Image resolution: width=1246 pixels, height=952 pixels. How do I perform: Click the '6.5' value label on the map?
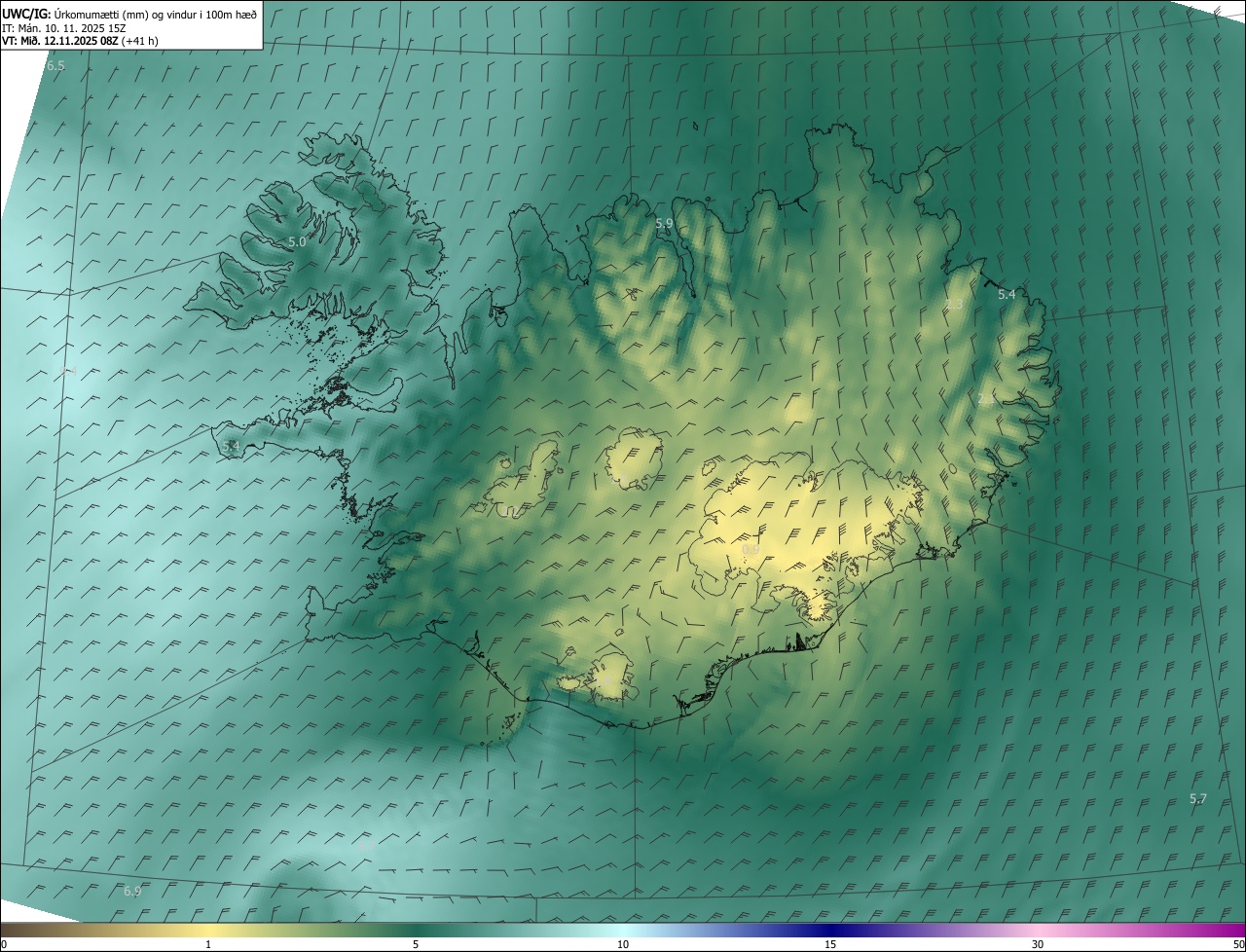click(x=55, y=66)
